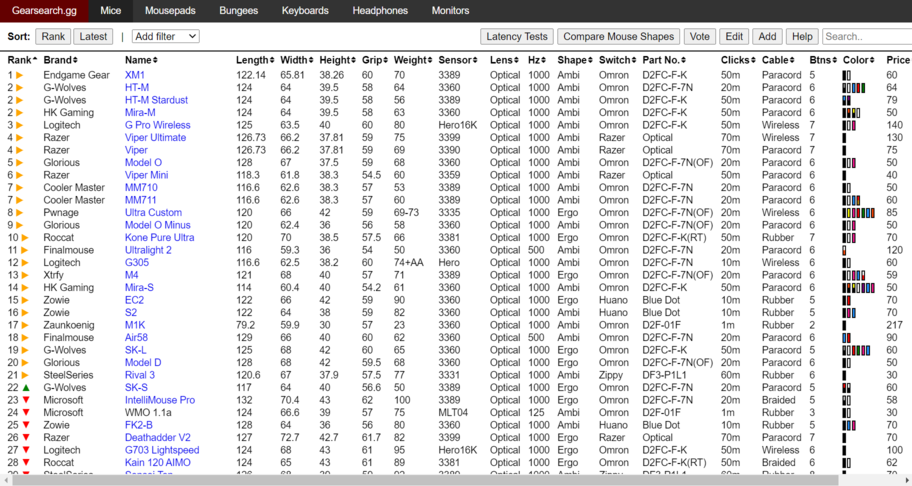Click the green up arrow next to SK-S
The height and width of the screenshot is (486, 912).
(x=26, y=388)
